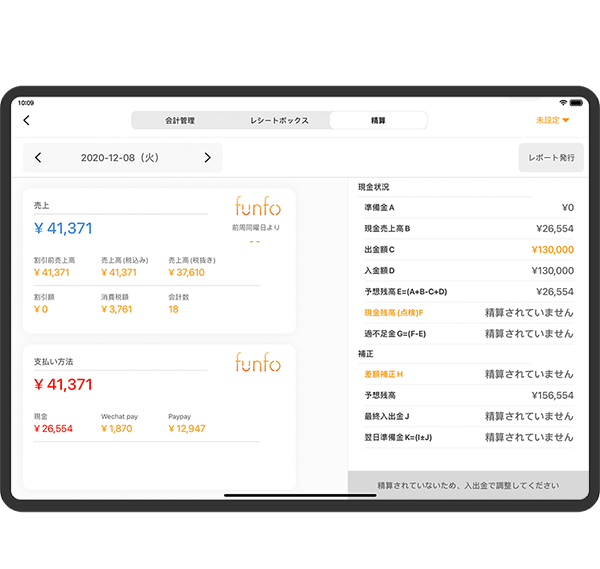Click the 消費税額 value ¥3,761
This screenshot has width=600, height=569.
[x=116, y=309]
